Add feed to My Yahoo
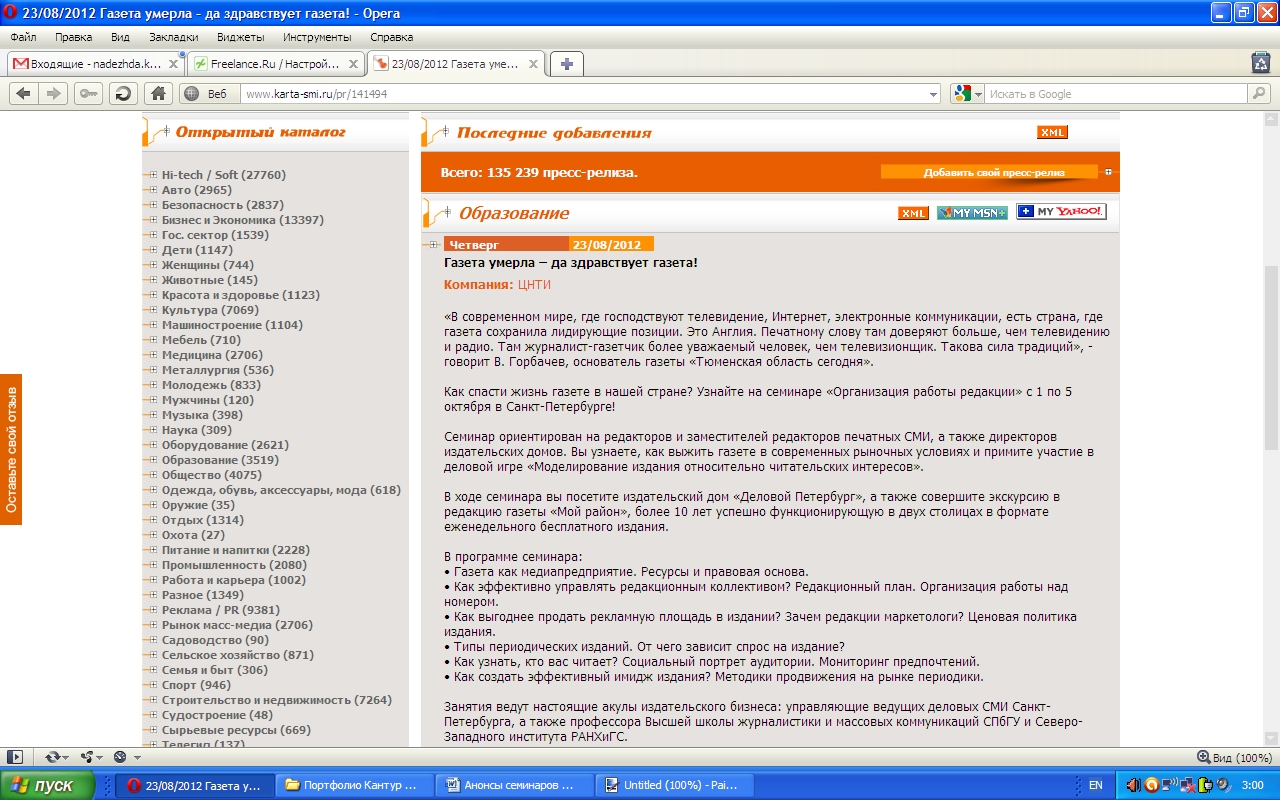The width and height of the screenshot is (1280, 800). coord(1061,212)
